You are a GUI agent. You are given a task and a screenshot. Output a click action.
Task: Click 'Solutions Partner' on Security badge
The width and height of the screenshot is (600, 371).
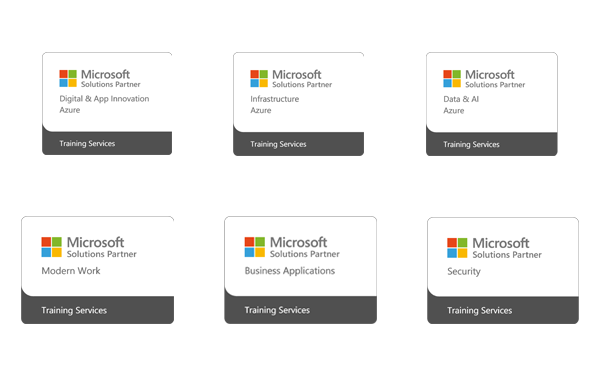[507, 255]
